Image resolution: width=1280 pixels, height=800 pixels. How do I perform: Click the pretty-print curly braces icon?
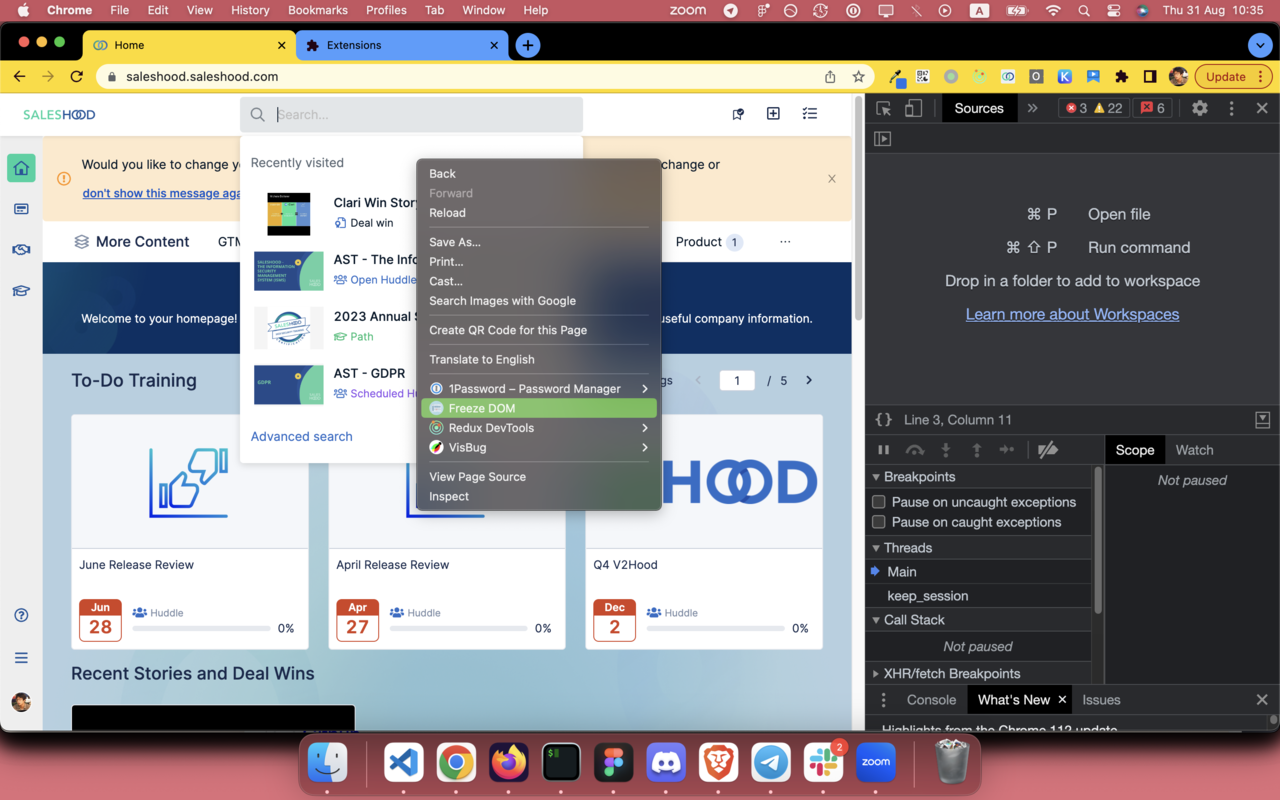pyautogui.click(x=883, y=420)
